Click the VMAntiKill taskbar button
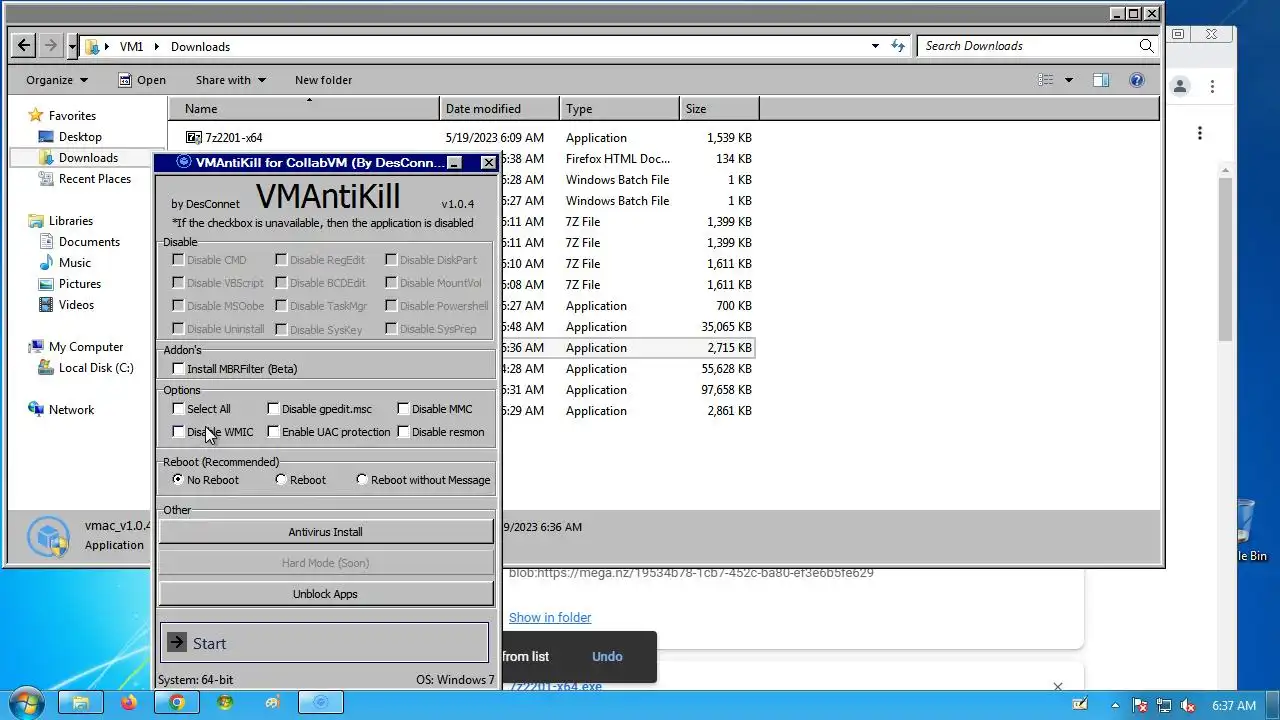The image size is (1280, 720). pyautogui.click(x=321, y=703)
